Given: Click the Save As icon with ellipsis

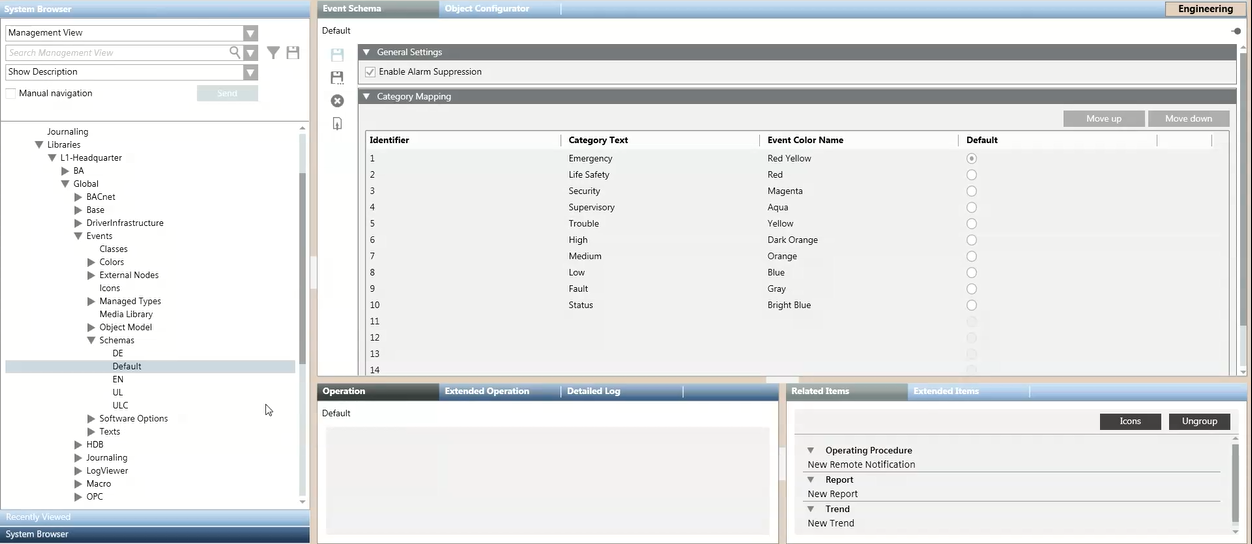Looking at the screenshot, I should coord(337,78).
